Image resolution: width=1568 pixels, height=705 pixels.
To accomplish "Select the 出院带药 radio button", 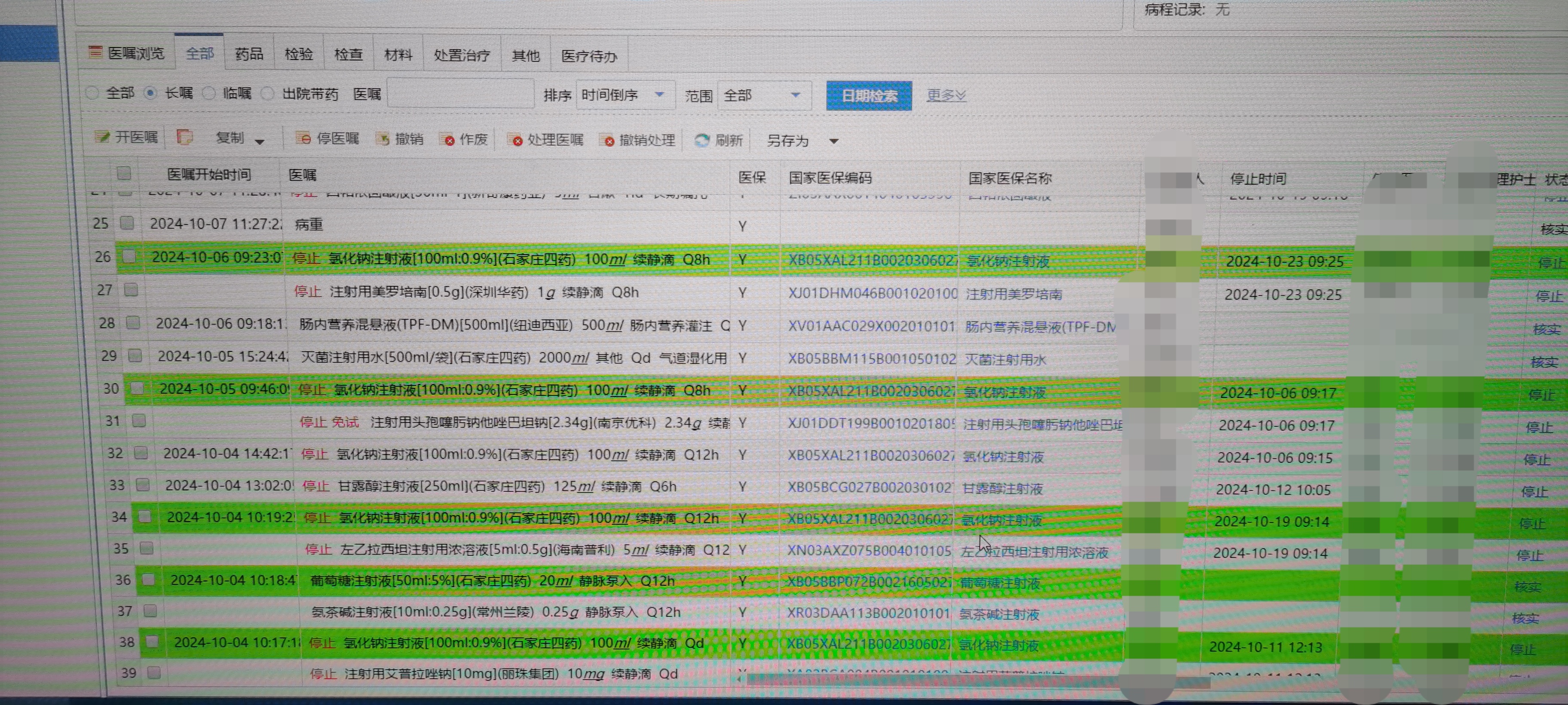I will [267, 94].
